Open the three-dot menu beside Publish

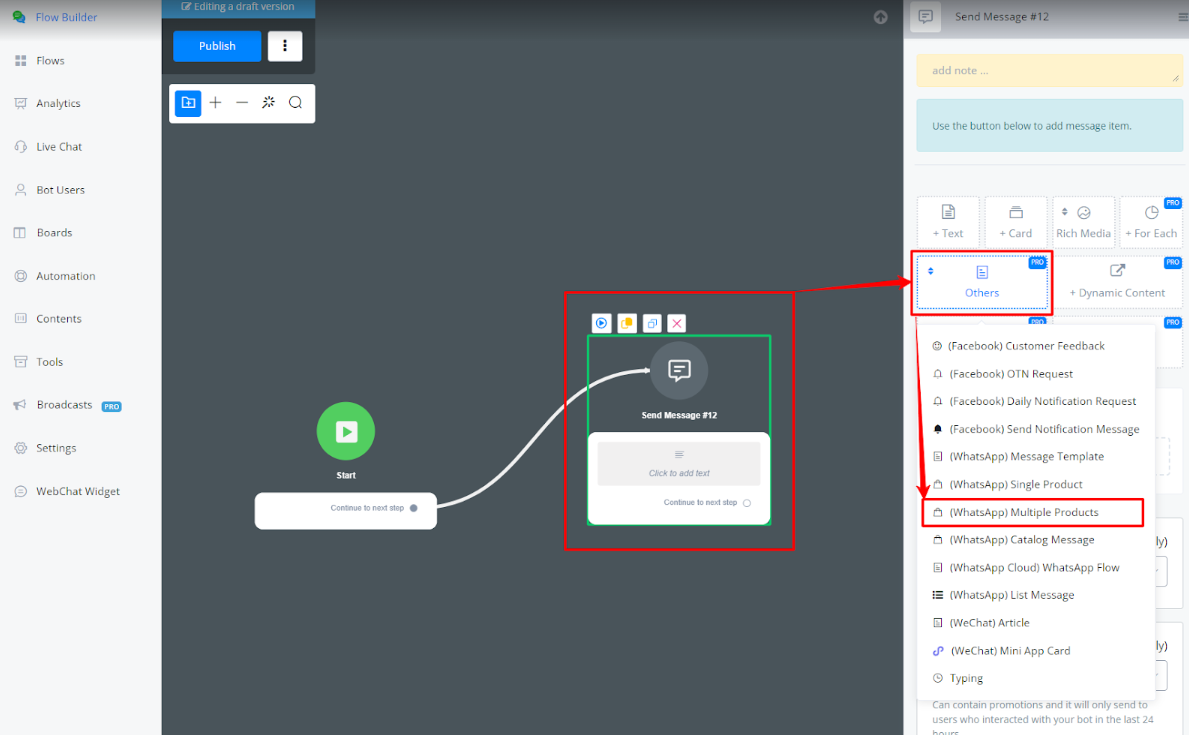pyautogui.click(x=285, y=46)
